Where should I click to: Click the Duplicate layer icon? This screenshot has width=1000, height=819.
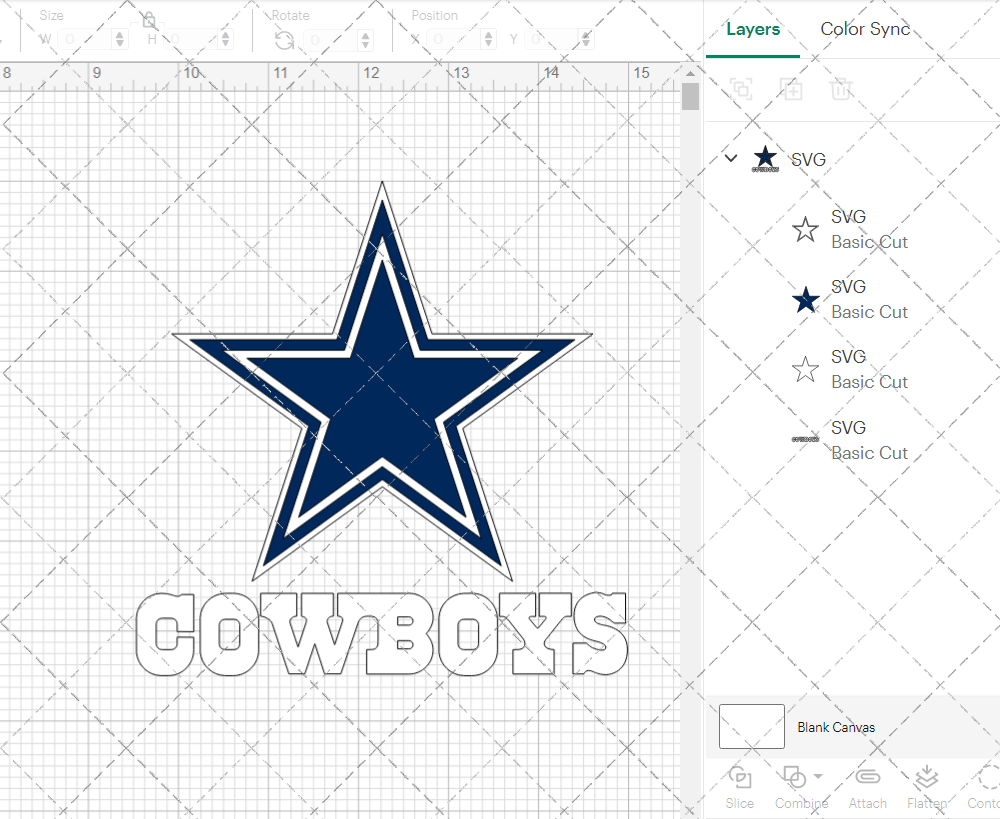[791, 89]
